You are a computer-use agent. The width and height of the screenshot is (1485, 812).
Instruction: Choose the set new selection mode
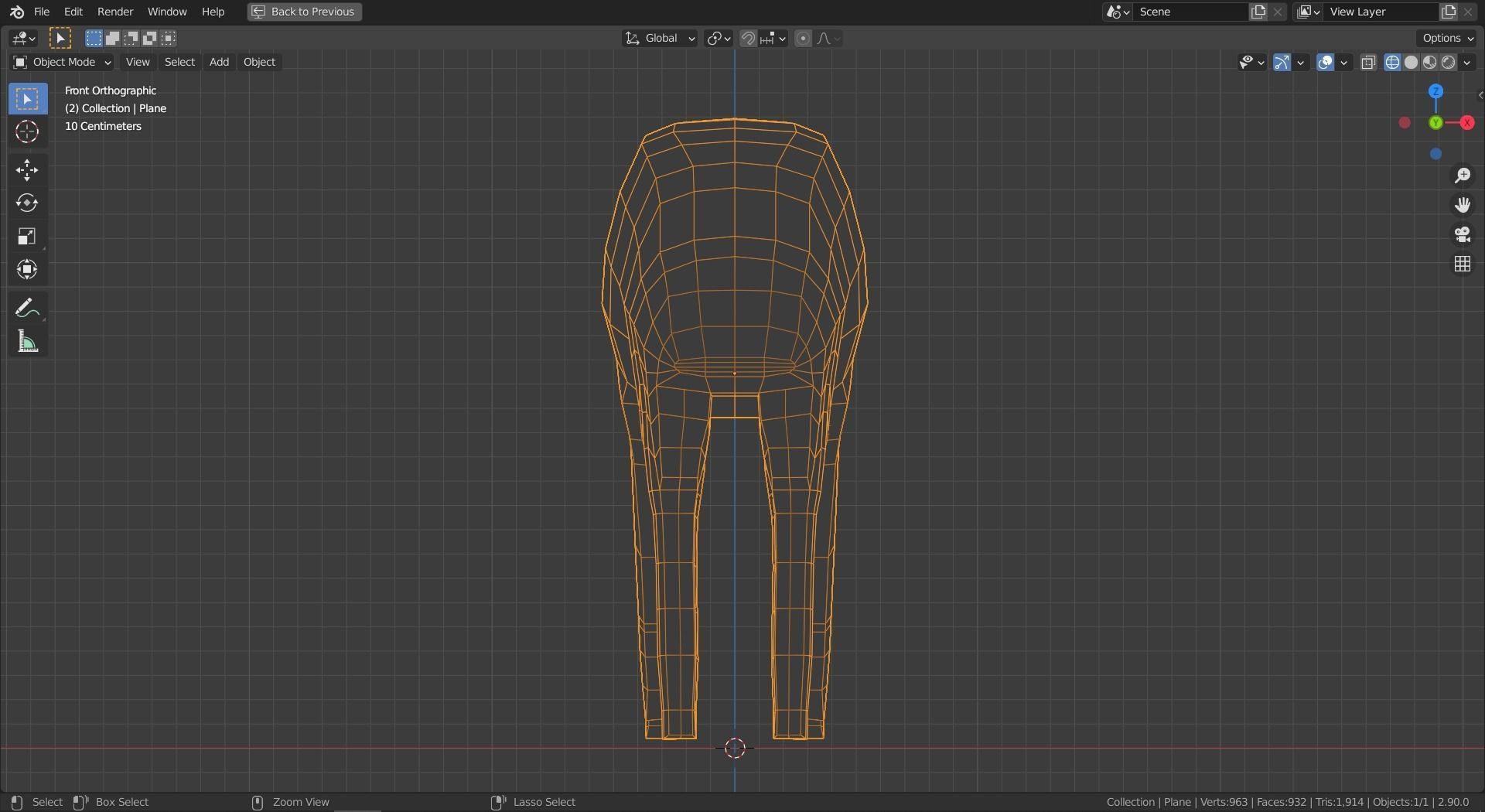coord(94,38)
